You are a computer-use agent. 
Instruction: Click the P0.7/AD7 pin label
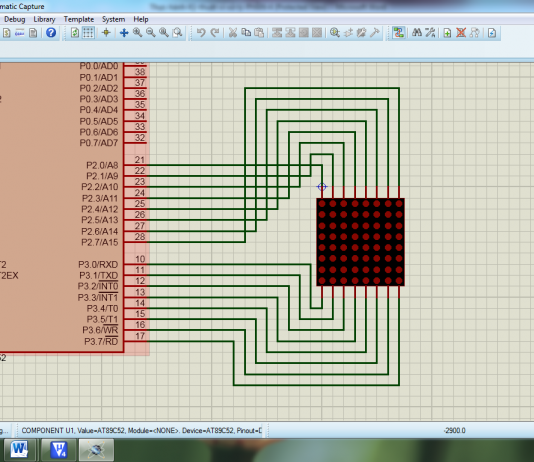click(x=99, y=143)
